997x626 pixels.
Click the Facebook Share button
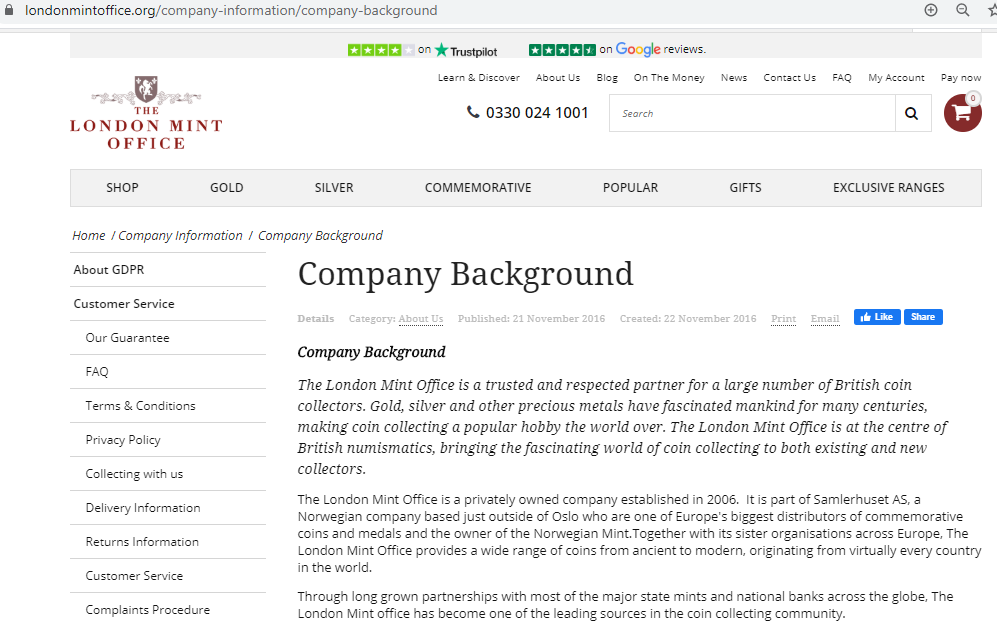click(923, 317)
